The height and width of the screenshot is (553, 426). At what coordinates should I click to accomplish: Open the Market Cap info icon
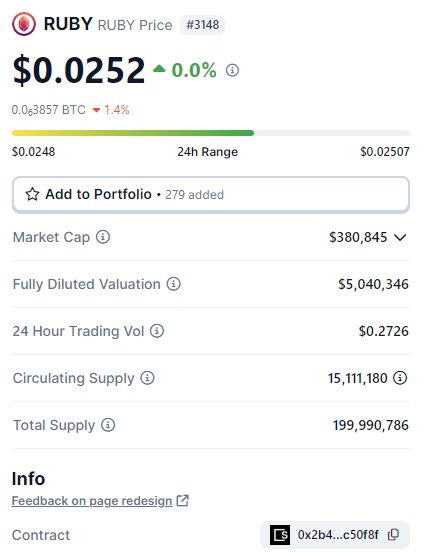coord(103,237)
